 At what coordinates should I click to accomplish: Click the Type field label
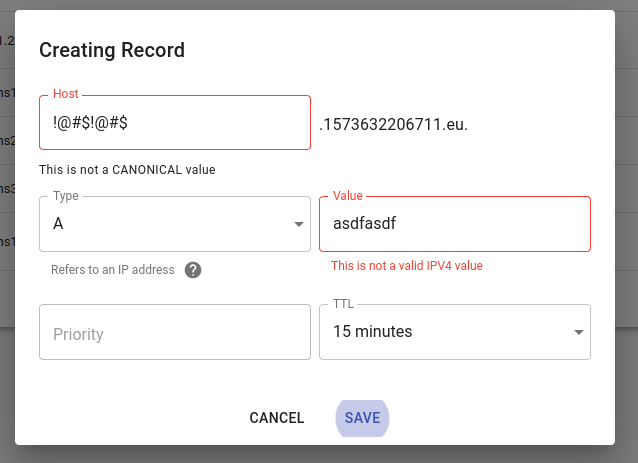pos(66,196)
